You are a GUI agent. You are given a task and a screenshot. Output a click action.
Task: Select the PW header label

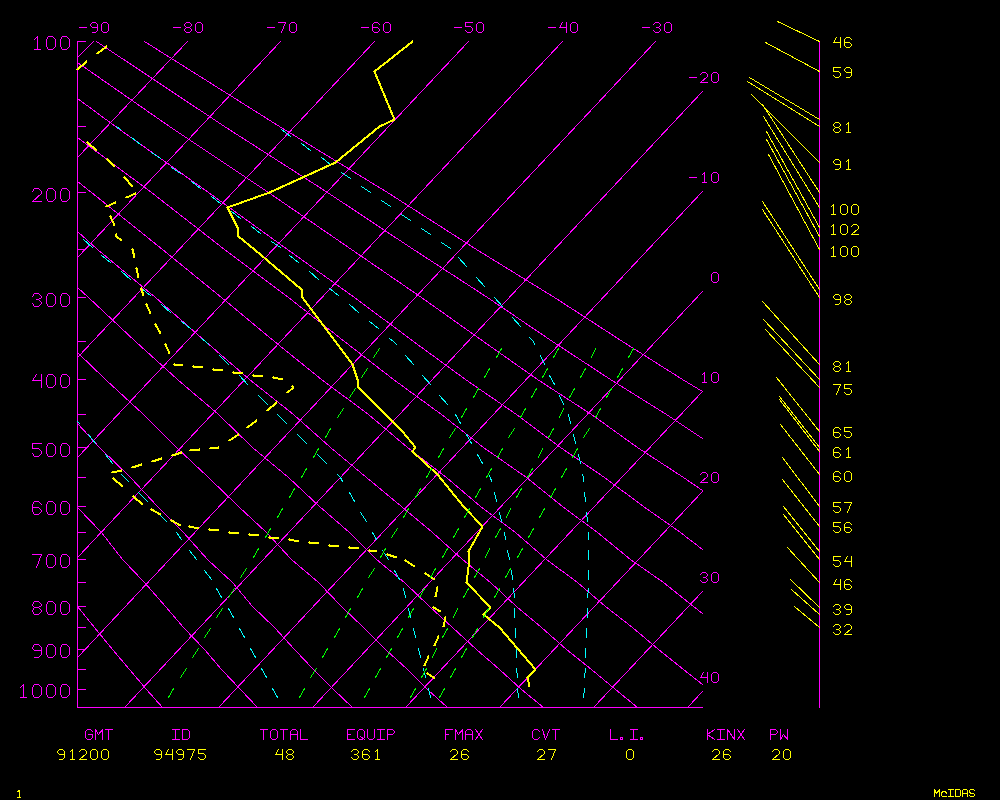click(780, 735)
